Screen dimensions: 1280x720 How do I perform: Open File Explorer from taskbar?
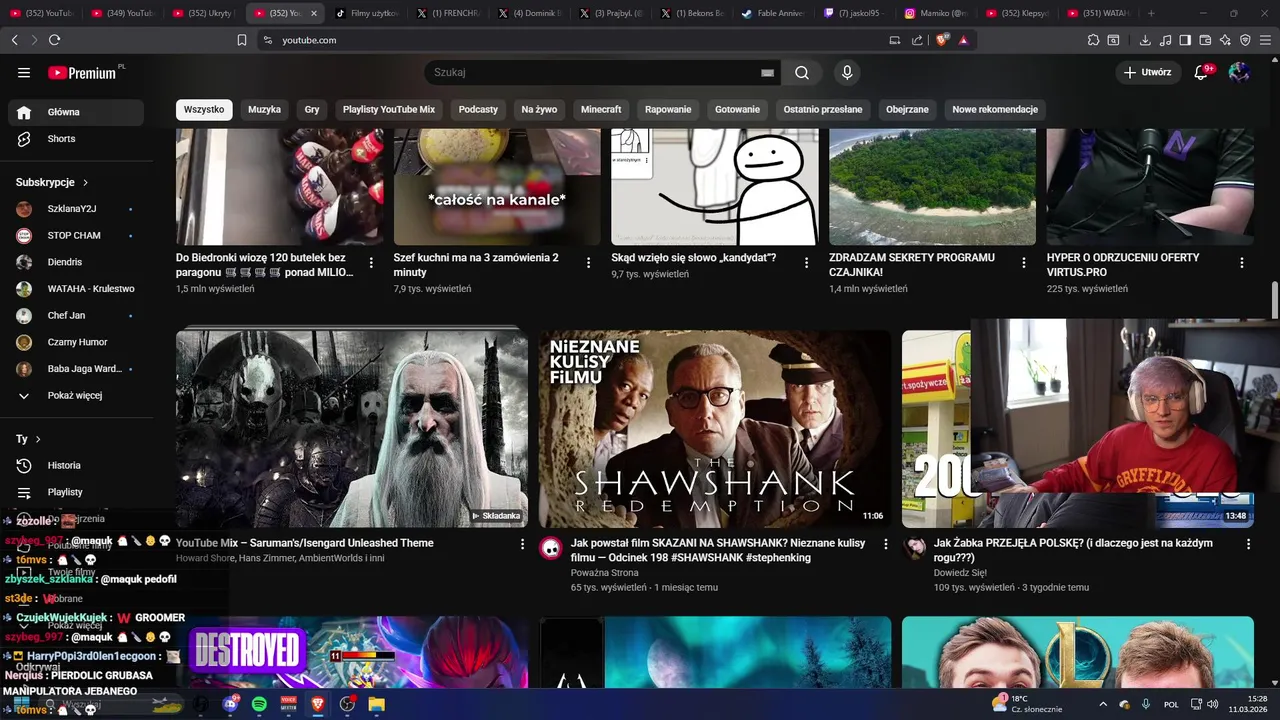click(x=377, y=704)
